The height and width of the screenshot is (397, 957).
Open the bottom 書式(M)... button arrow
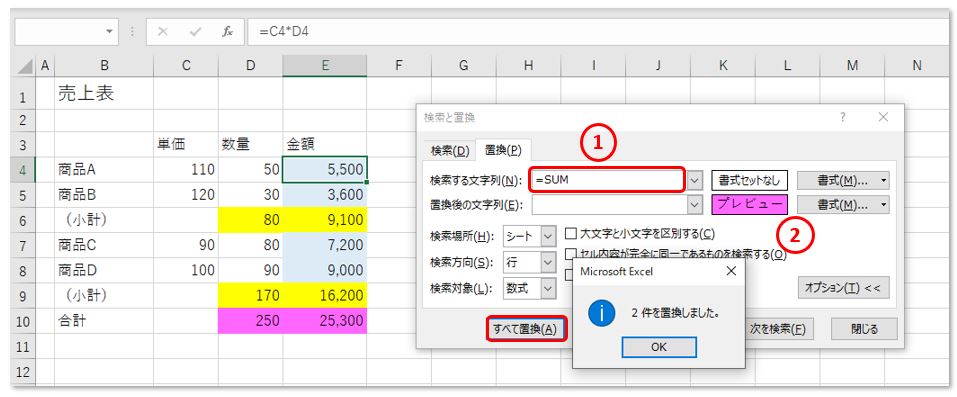(884, 205)
